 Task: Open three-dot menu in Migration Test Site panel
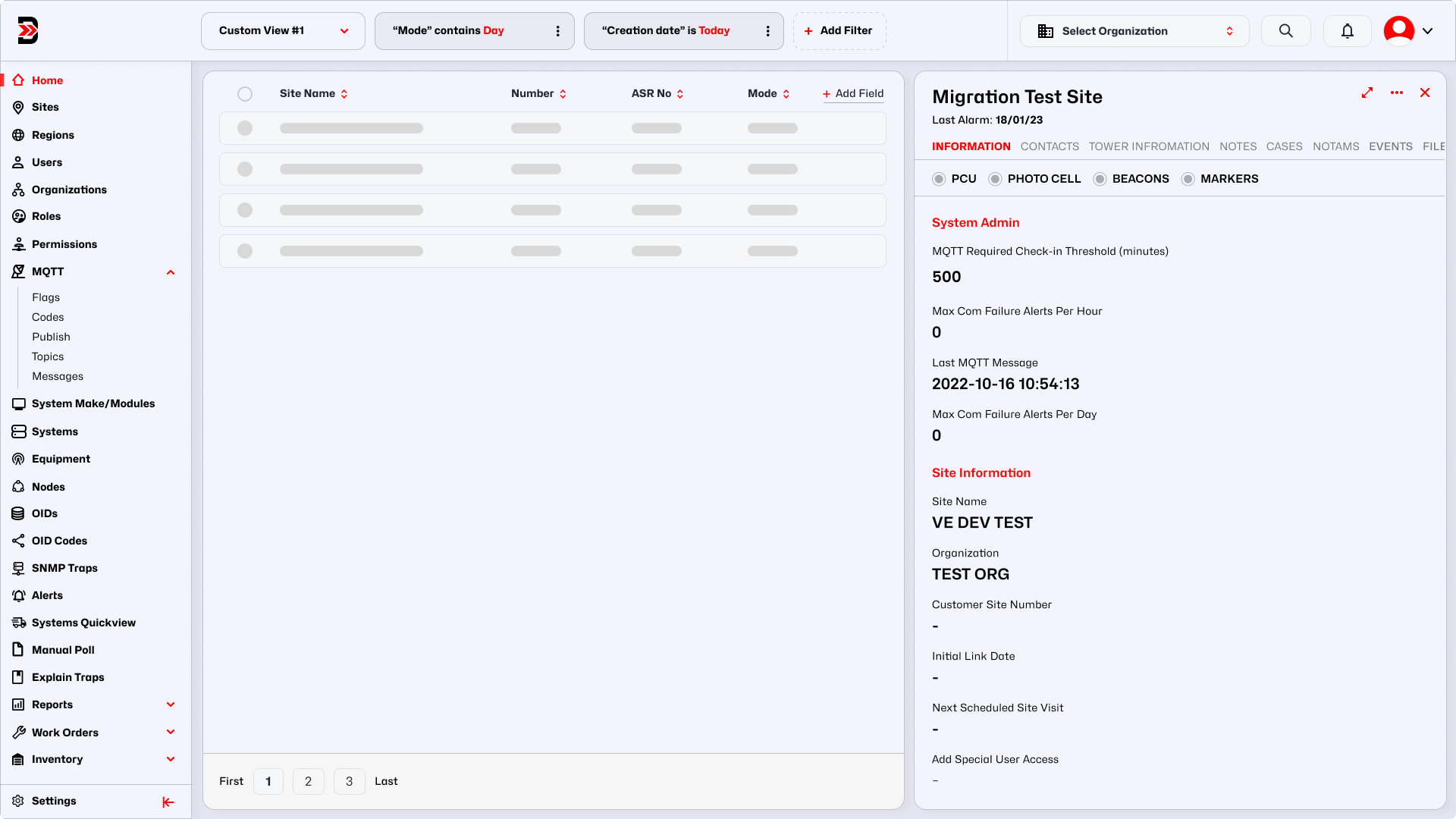tap(1396, 93)
